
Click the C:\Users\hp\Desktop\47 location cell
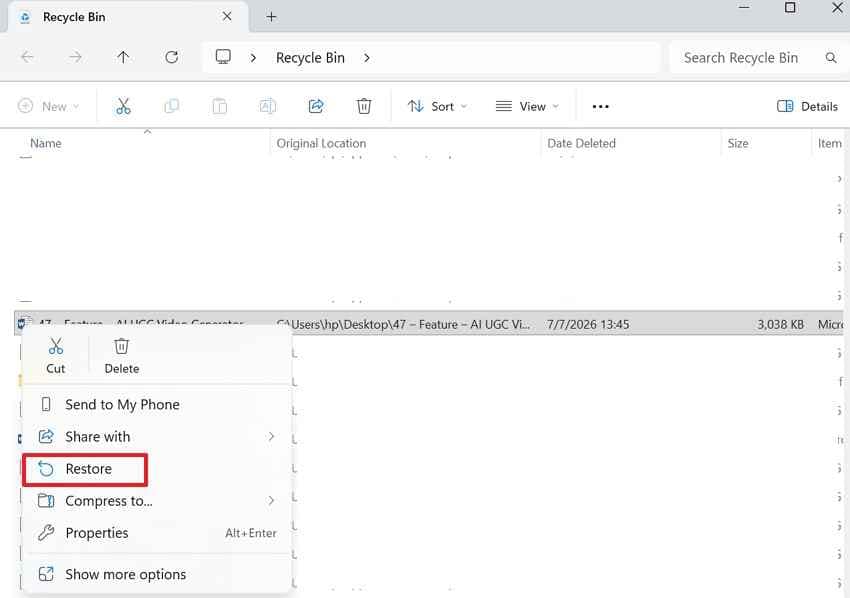(403, 324)
